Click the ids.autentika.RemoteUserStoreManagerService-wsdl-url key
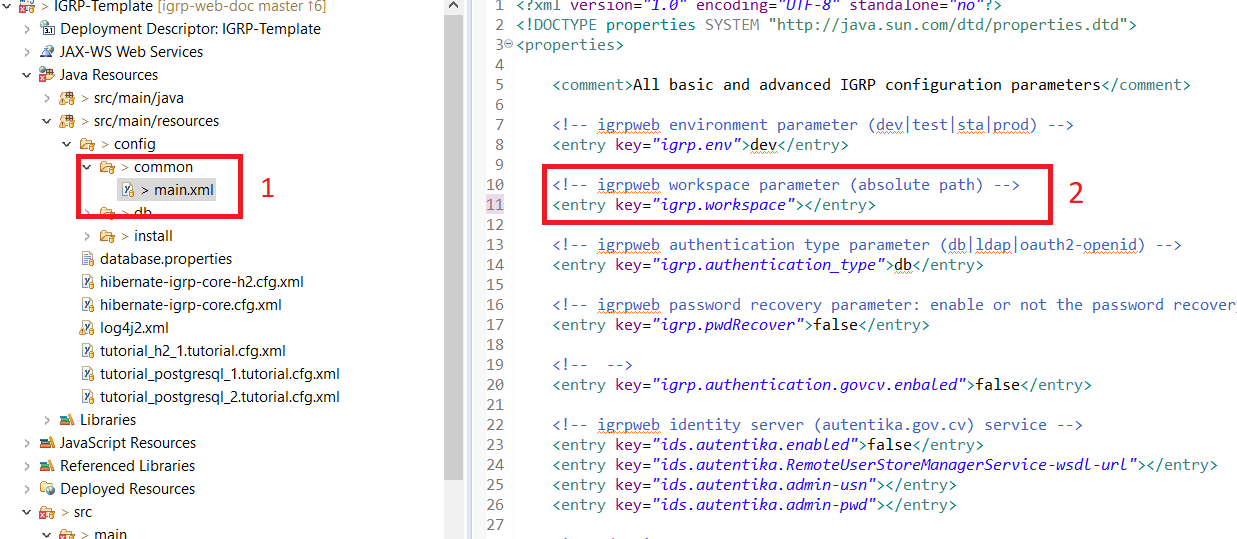This screenshot has height=539, width=1237. 894,465
